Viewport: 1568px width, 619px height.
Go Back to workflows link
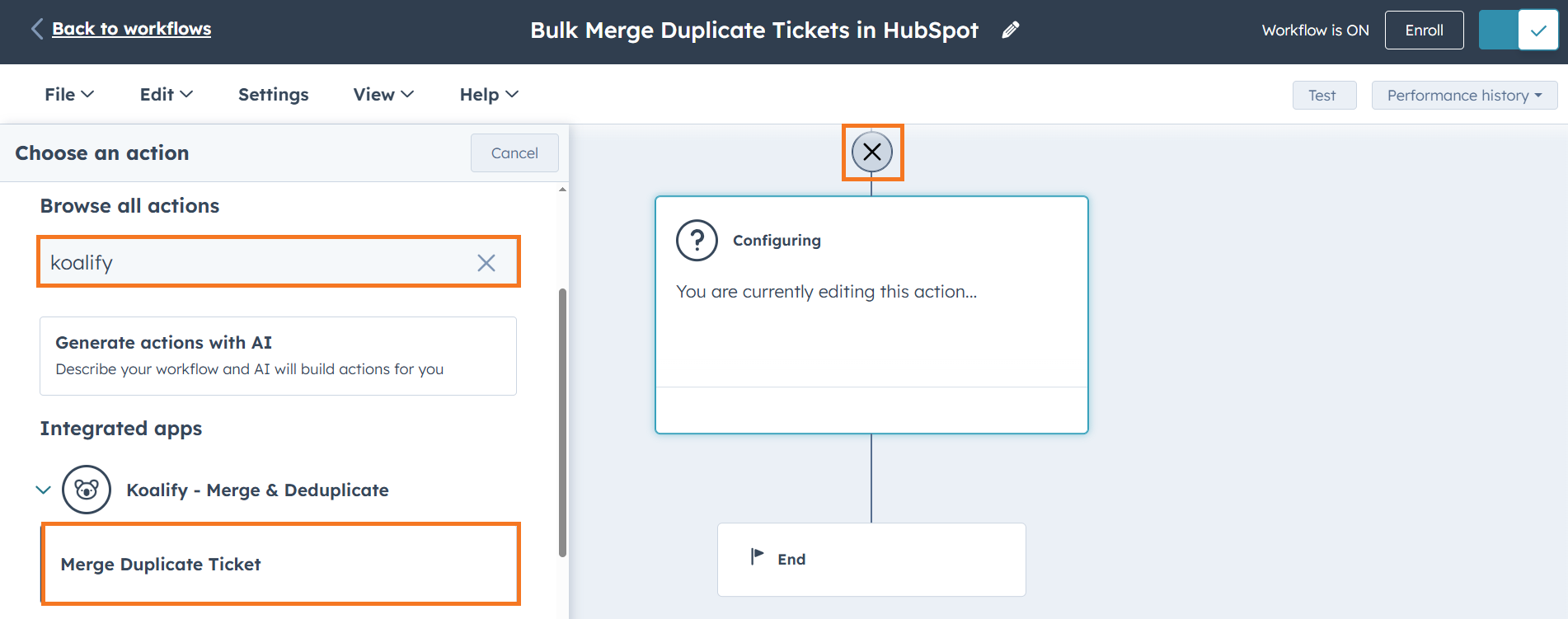[132, 29]
